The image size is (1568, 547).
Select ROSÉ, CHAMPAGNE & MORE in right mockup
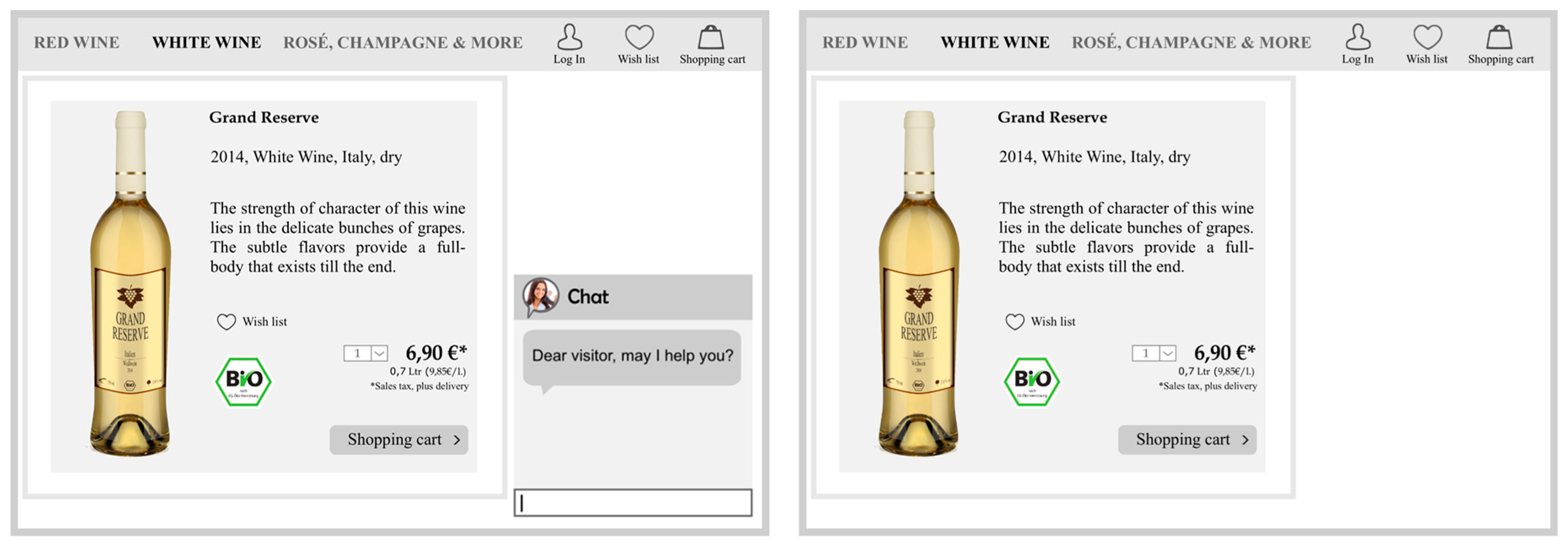tap(1191, 43)
